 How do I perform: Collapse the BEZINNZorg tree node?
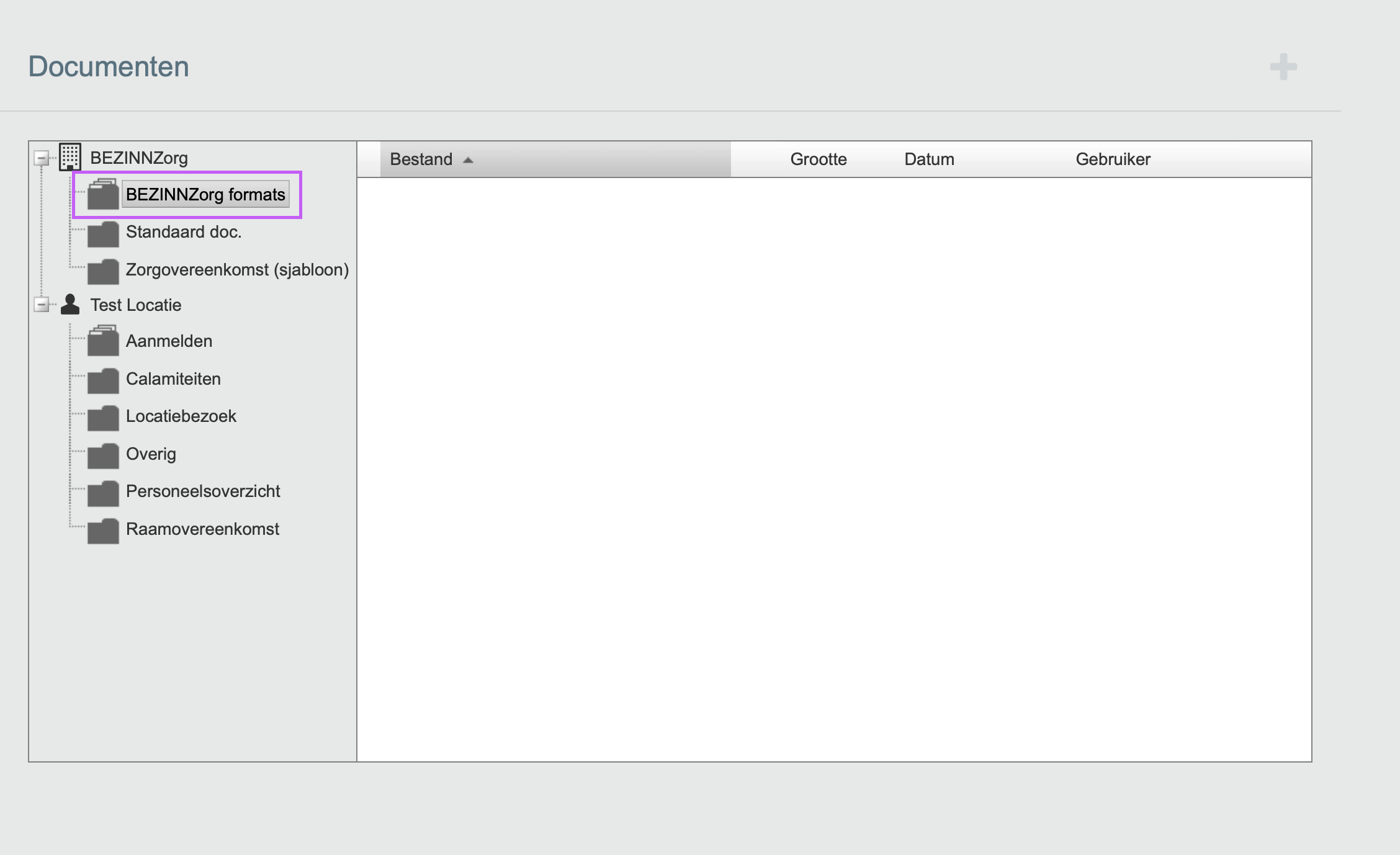pyautogui.click(x=42, y=158)
